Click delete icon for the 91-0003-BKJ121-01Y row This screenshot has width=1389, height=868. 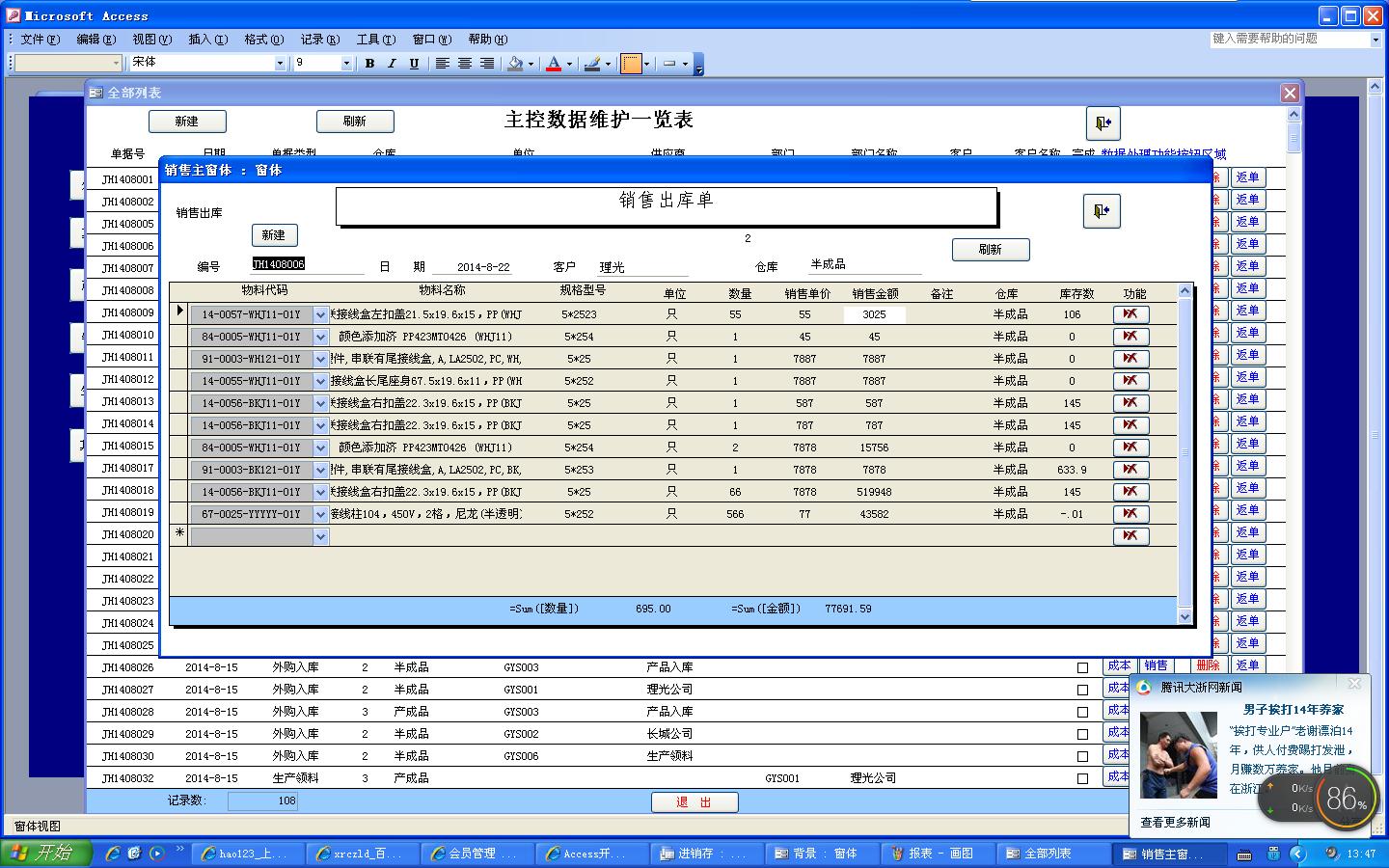pos(1130,470)
